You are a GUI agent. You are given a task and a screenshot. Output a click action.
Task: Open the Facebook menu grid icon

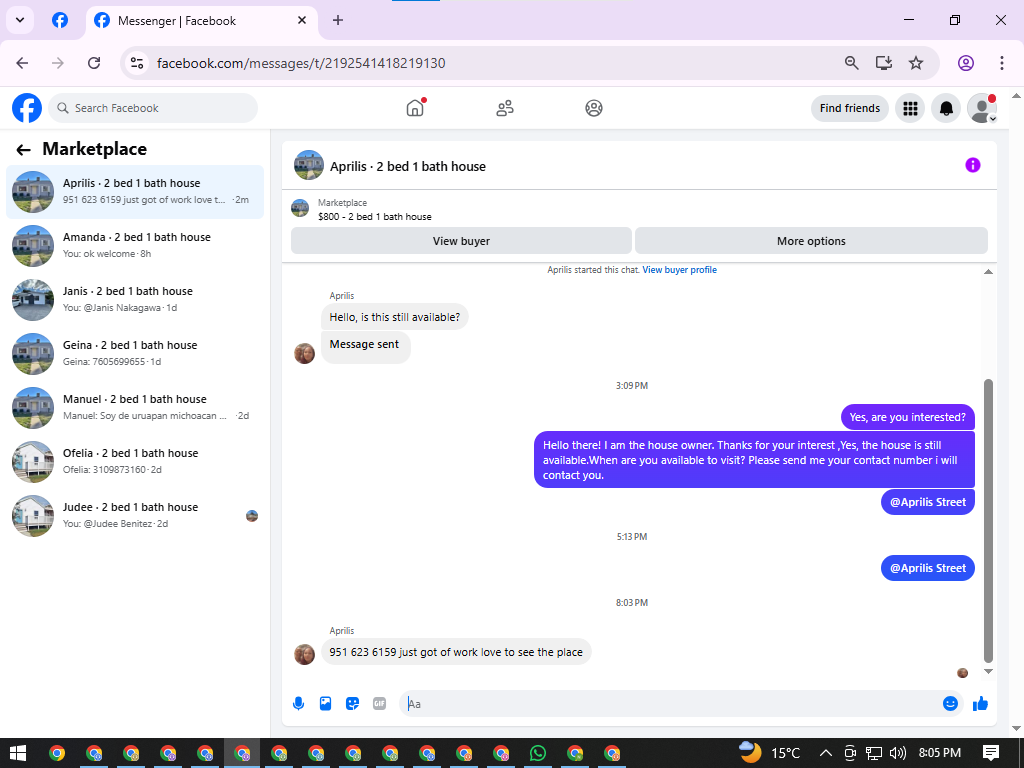tap(910, 108)
